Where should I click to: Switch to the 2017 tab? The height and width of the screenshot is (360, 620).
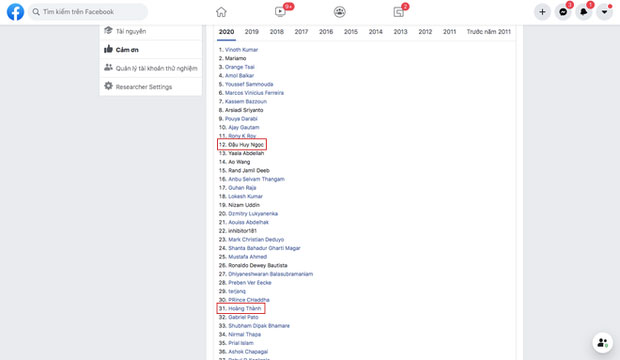tap(301, 32)
